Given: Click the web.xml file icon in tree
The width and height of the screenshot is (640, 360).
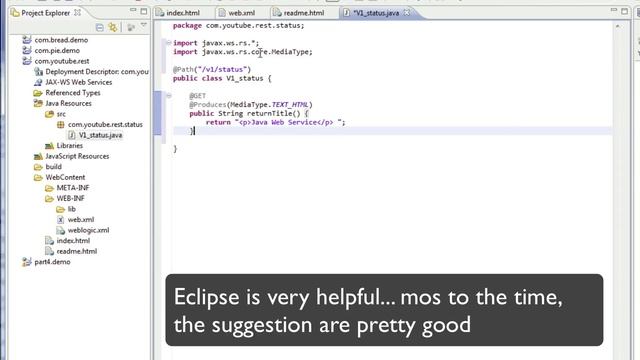Looking at the screenshot, I should click(x=60, y=220).
